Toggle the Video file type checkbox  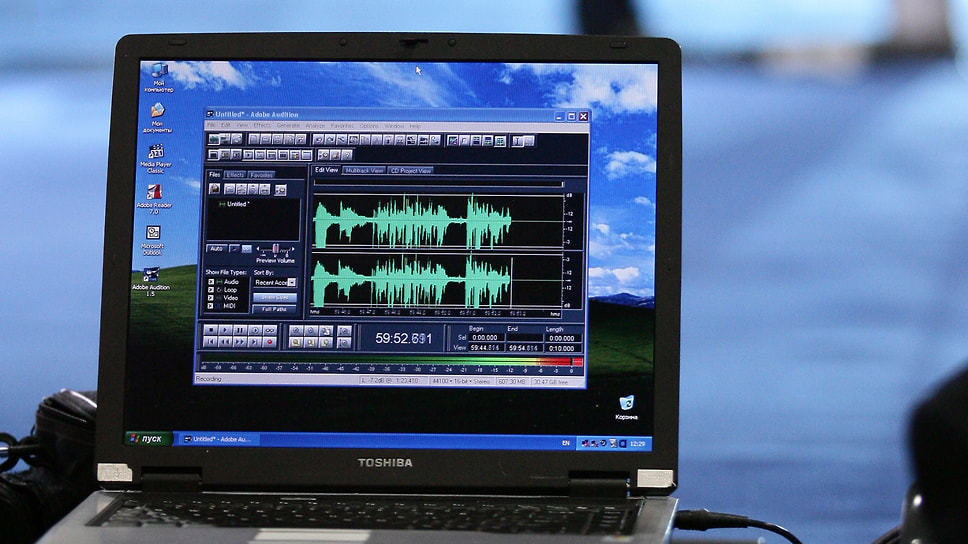click(211, 298)
